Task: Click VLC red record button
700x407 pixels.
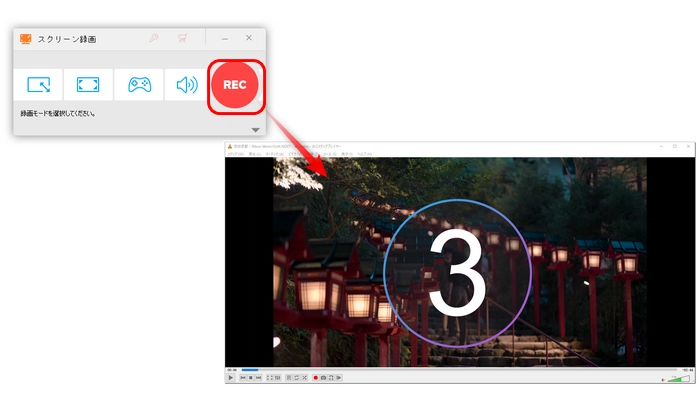Action: tap(316, 378)
